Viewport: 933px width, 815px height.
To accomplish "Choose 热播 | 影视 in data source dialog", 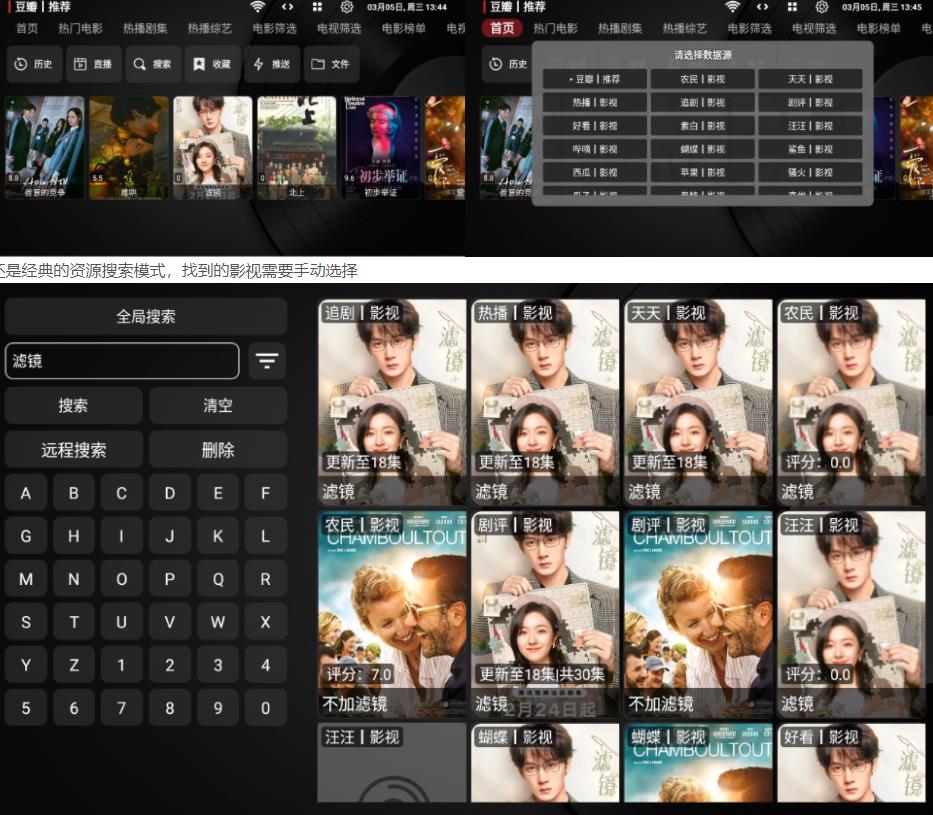I will tap(594, 102).
